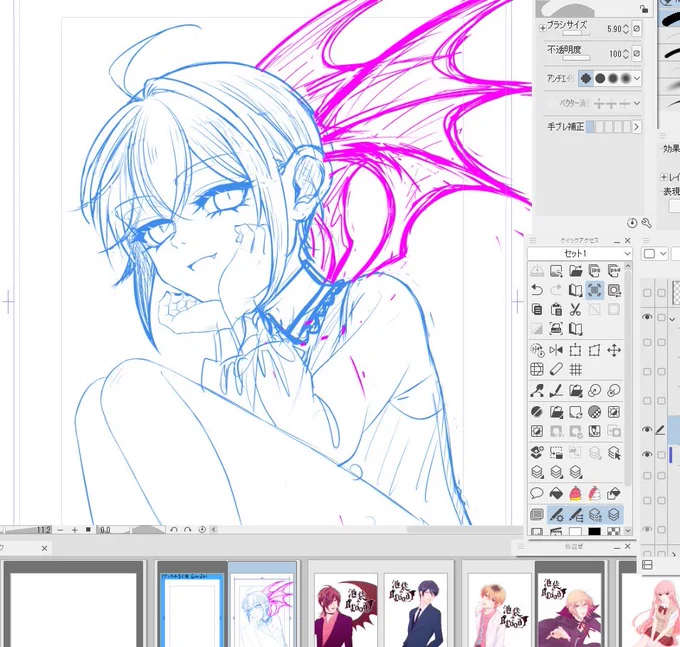Enable visibility checkbox on the topmost layer row

coord(647,293)
